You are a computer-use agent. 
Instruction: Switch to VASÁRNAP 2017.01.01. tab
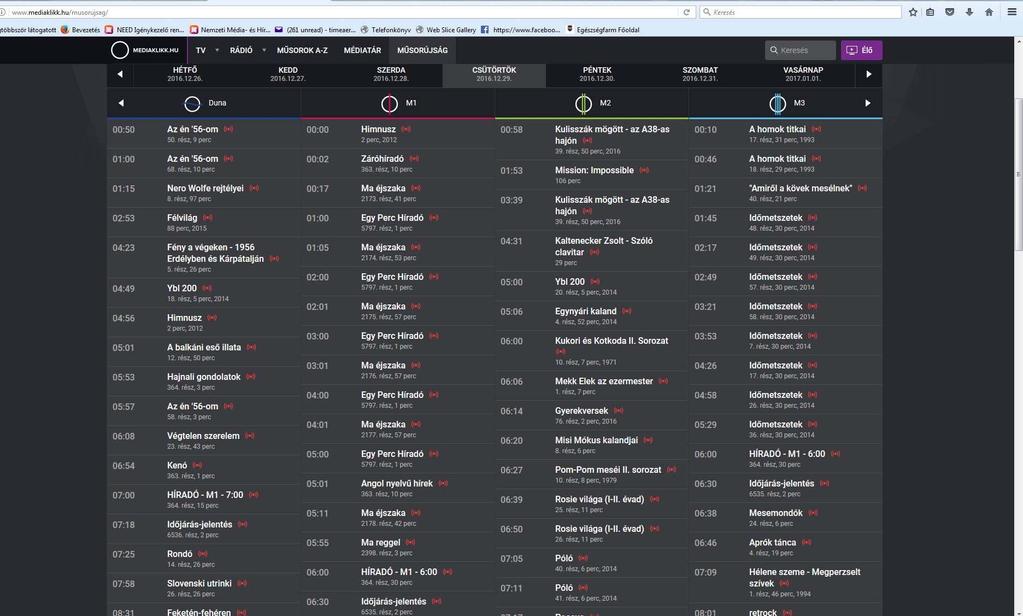point(803,74)
